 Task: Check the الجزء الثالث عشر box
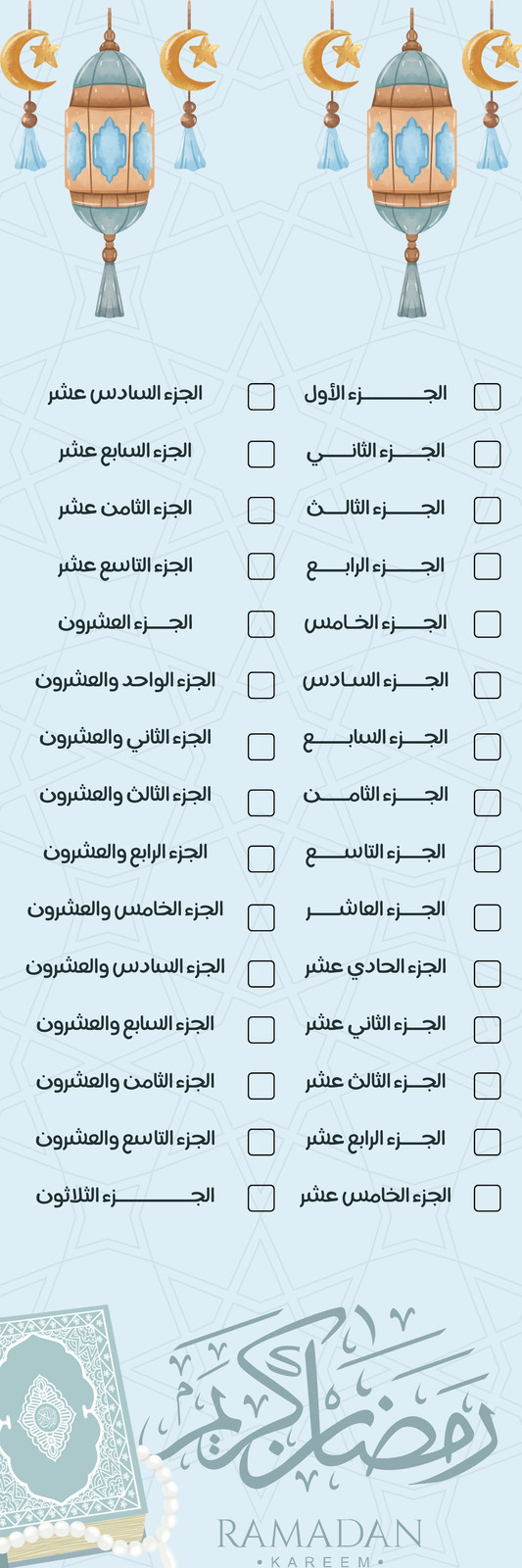pyautogui.click(x=487, y=1085)
